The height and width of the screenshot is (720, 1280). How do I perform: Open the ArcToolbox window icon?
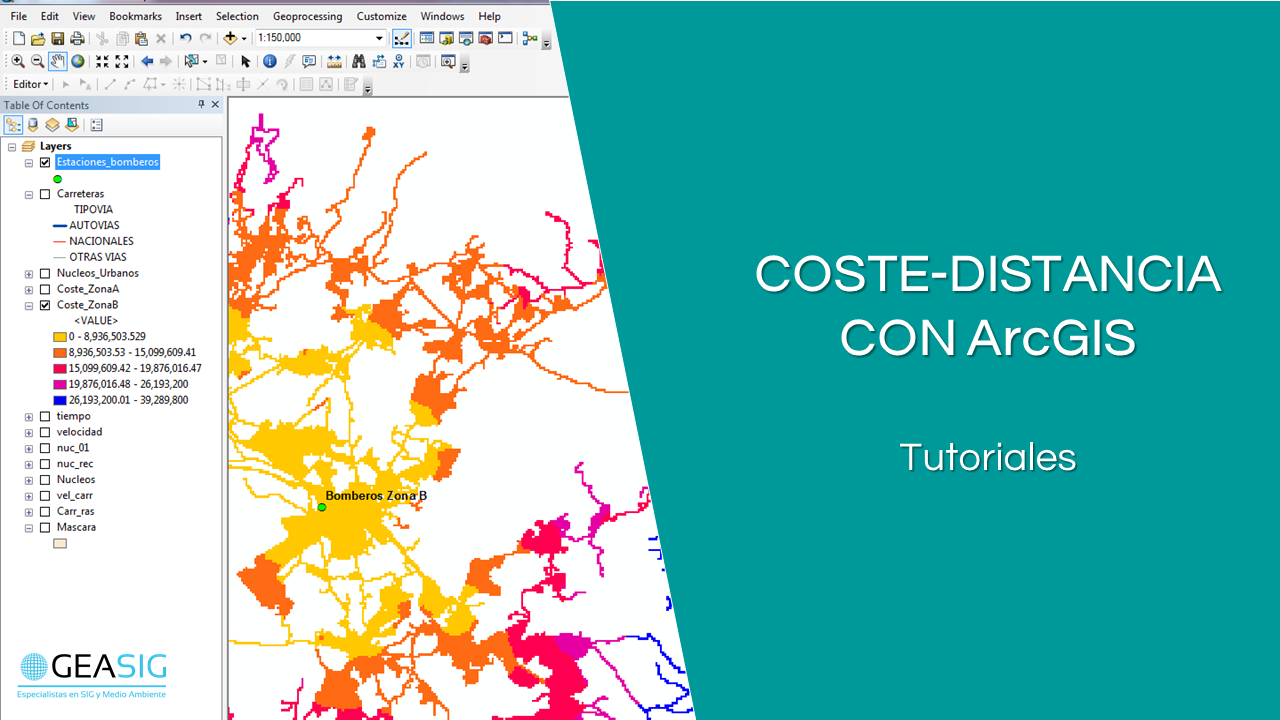485,39
